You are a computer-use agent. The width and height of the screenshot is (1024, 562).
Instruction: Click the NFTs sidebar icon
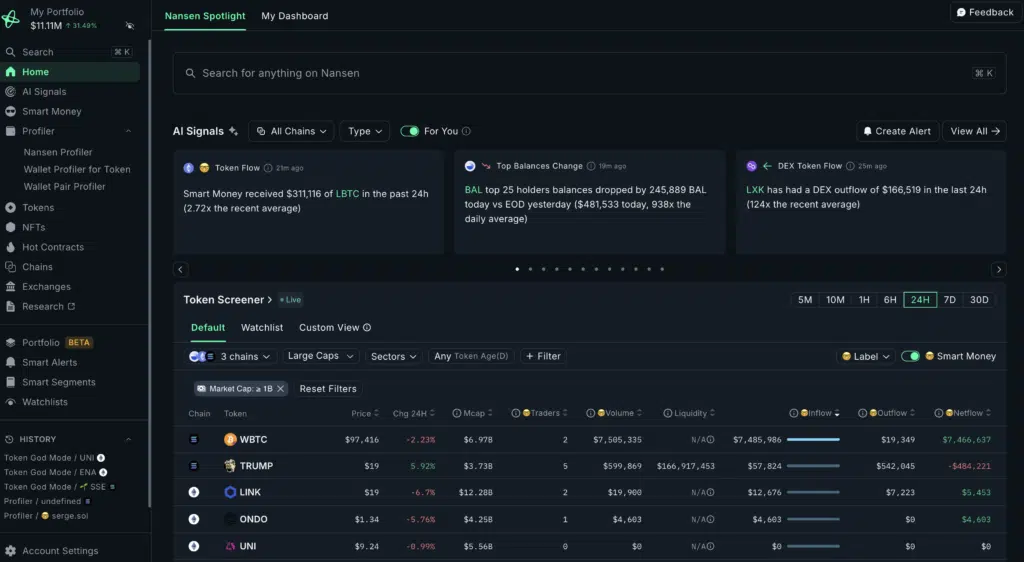point(10,227)
